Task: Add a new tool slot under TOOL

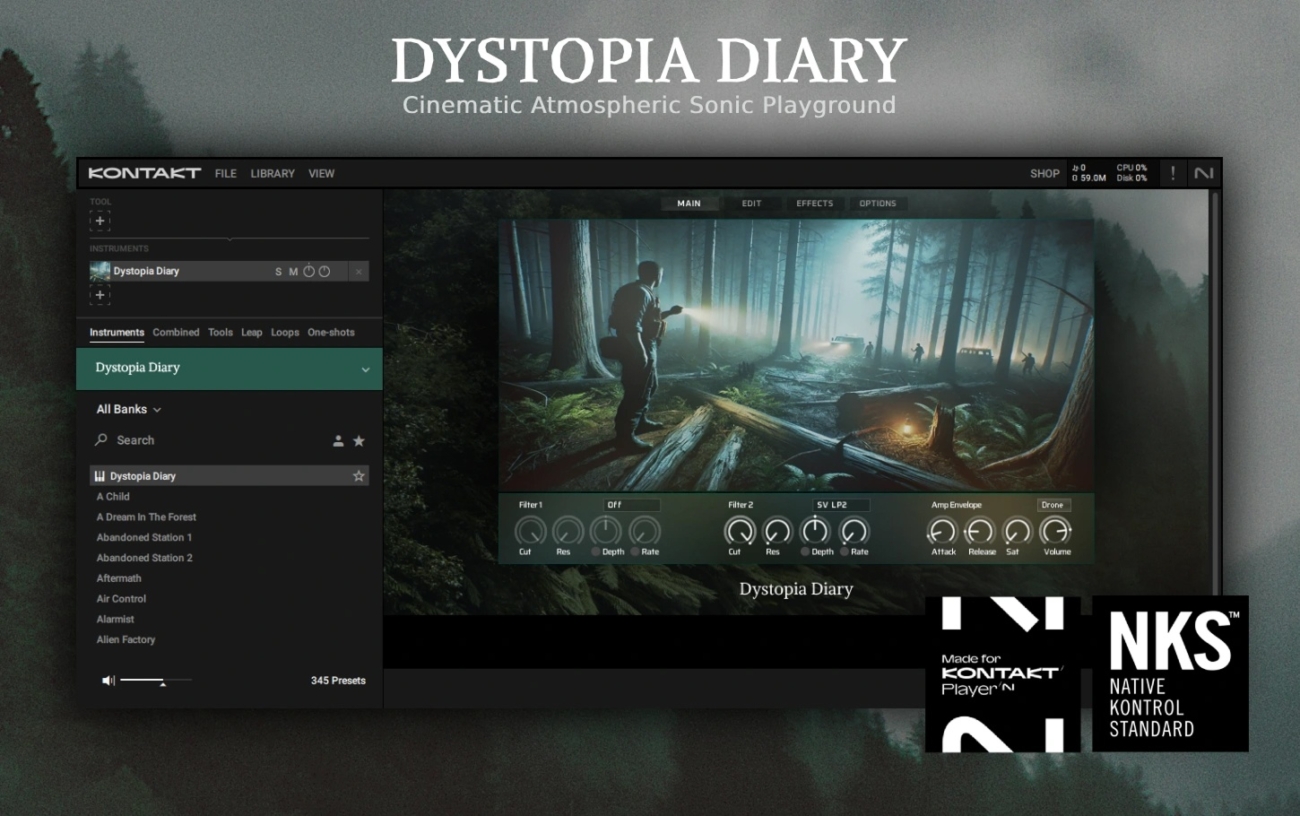Action: pos(100,221)
